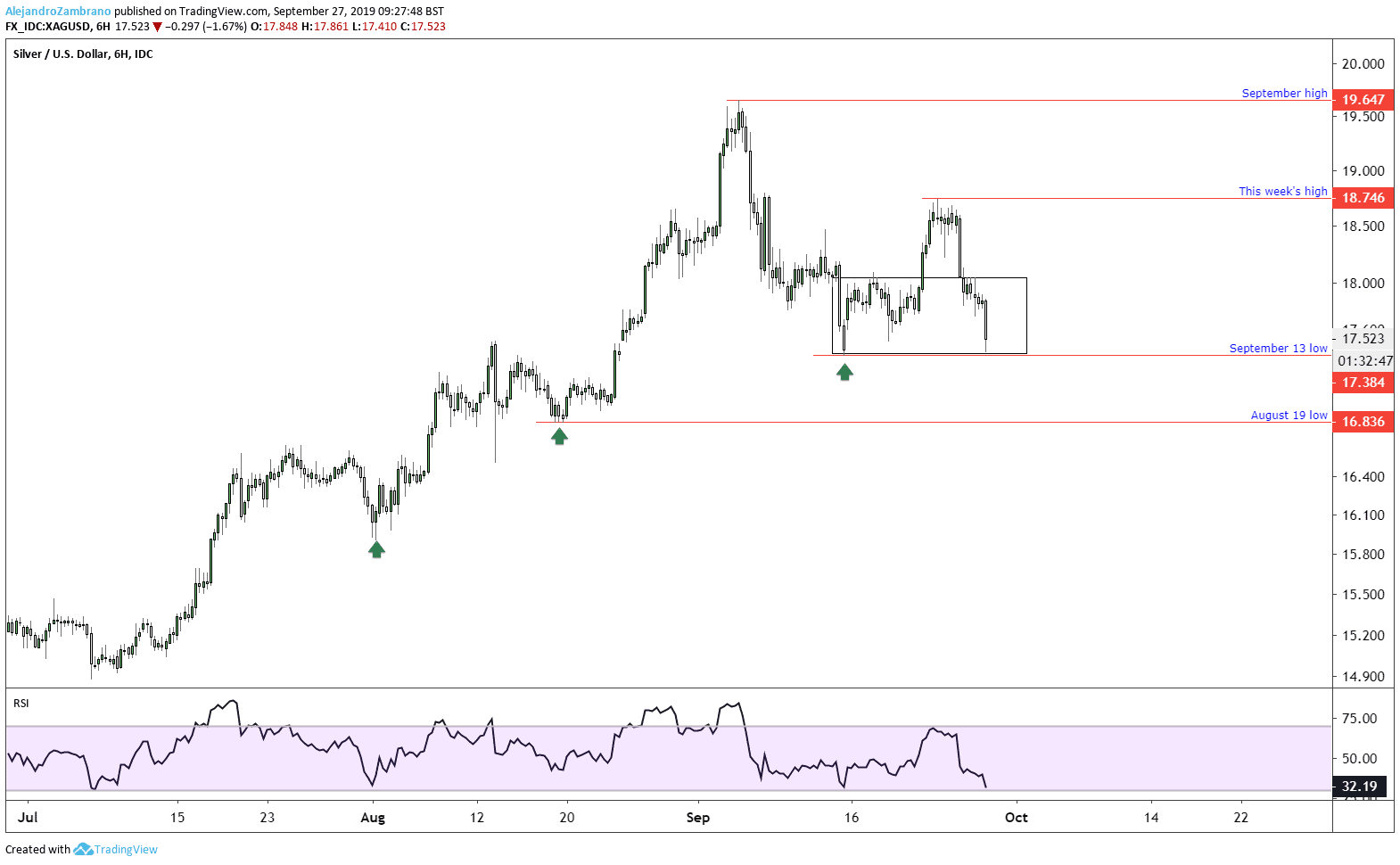Click the red down-triangle change indicator

click(158, 27)
